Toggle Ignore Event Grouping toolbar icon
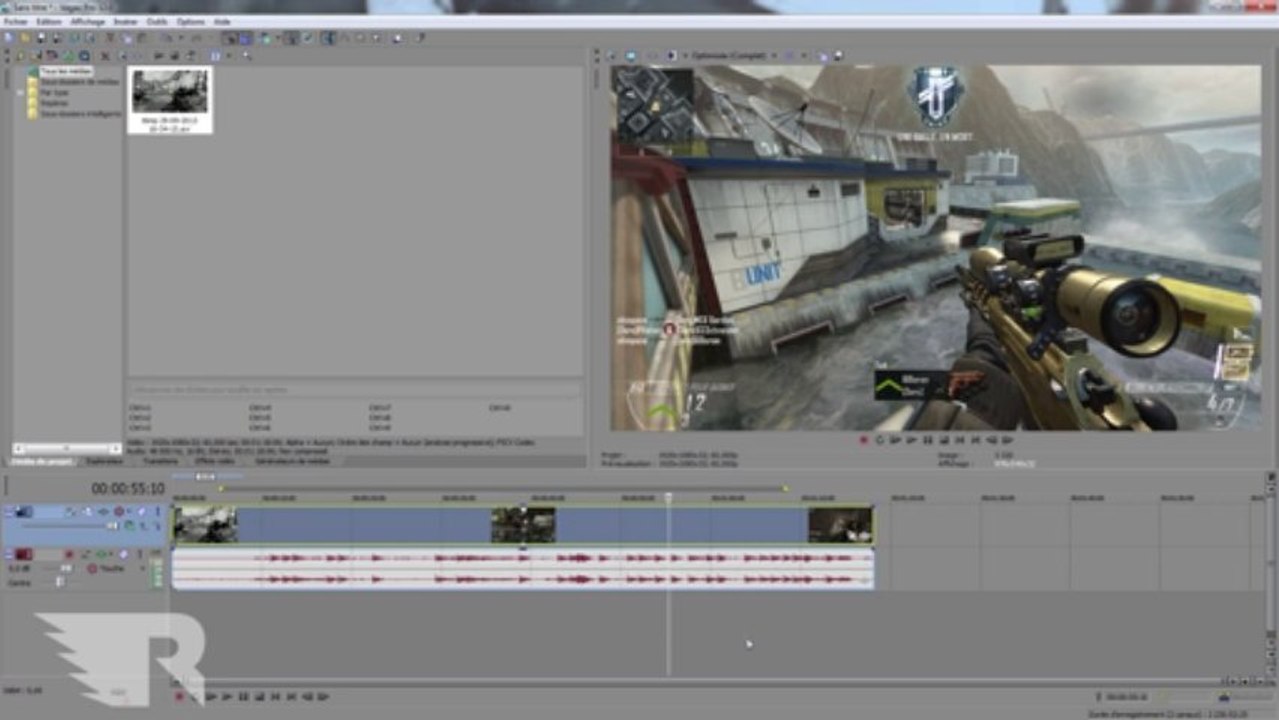 [x=307, y=38]
